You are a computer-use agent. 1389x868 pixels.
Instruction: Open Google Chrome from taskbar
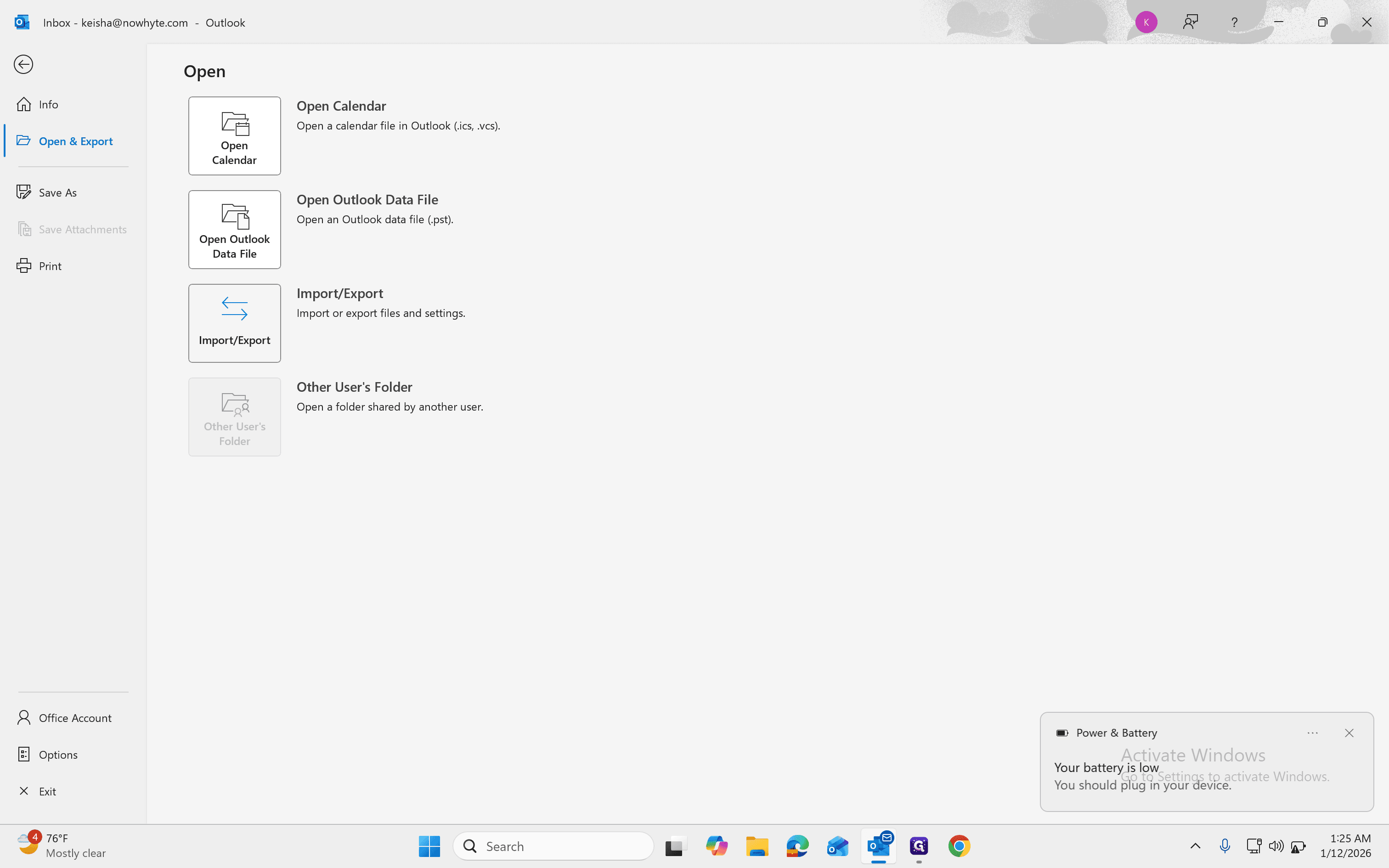[x=959, y=846]
